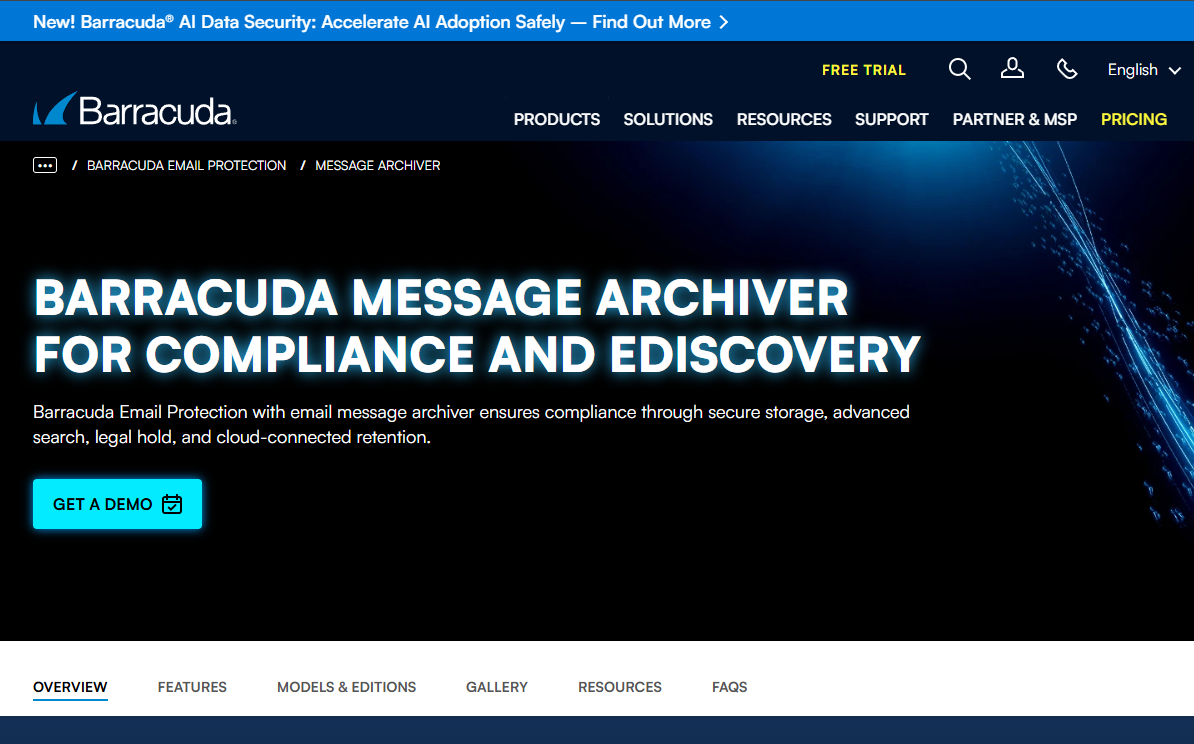1194x744 pixels.
Task: Open the user account icon
Action: 1012,69
